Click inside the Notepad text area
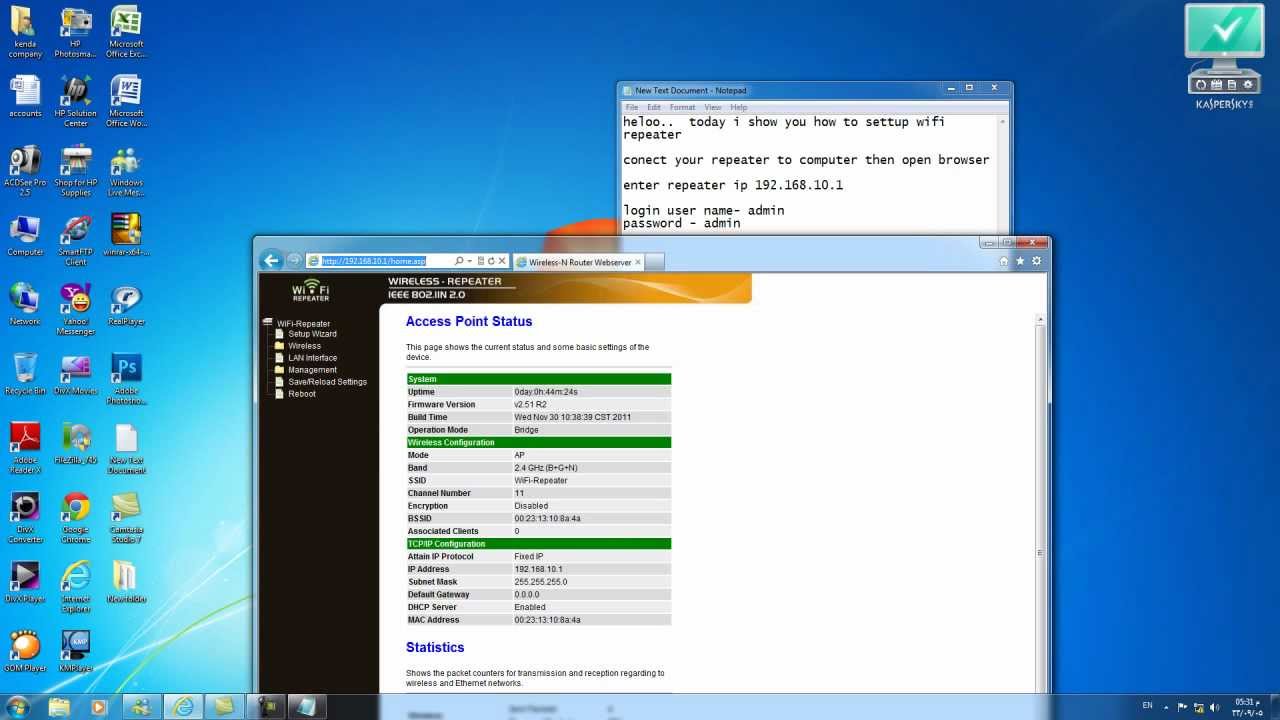Image resolution: width=1280 pixels, height=720 pixels. point(809,172)
